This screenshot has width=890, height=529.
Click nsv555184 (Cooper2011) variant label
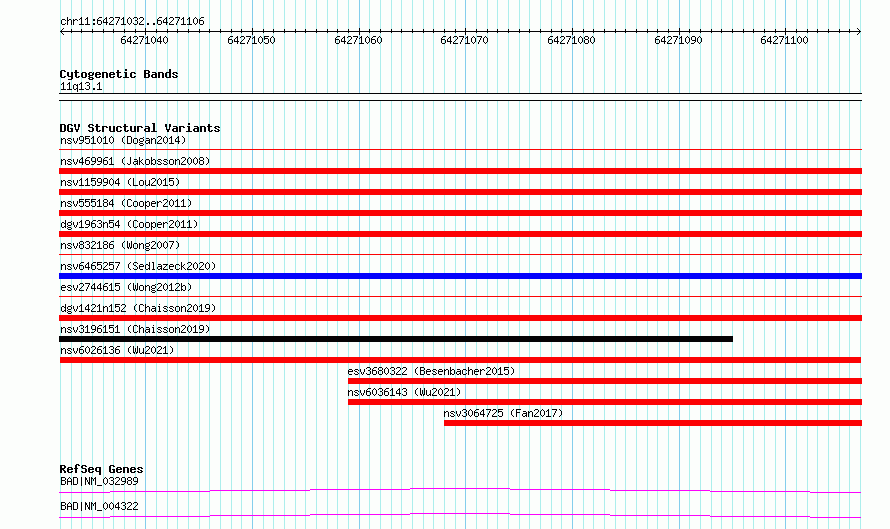126,203
